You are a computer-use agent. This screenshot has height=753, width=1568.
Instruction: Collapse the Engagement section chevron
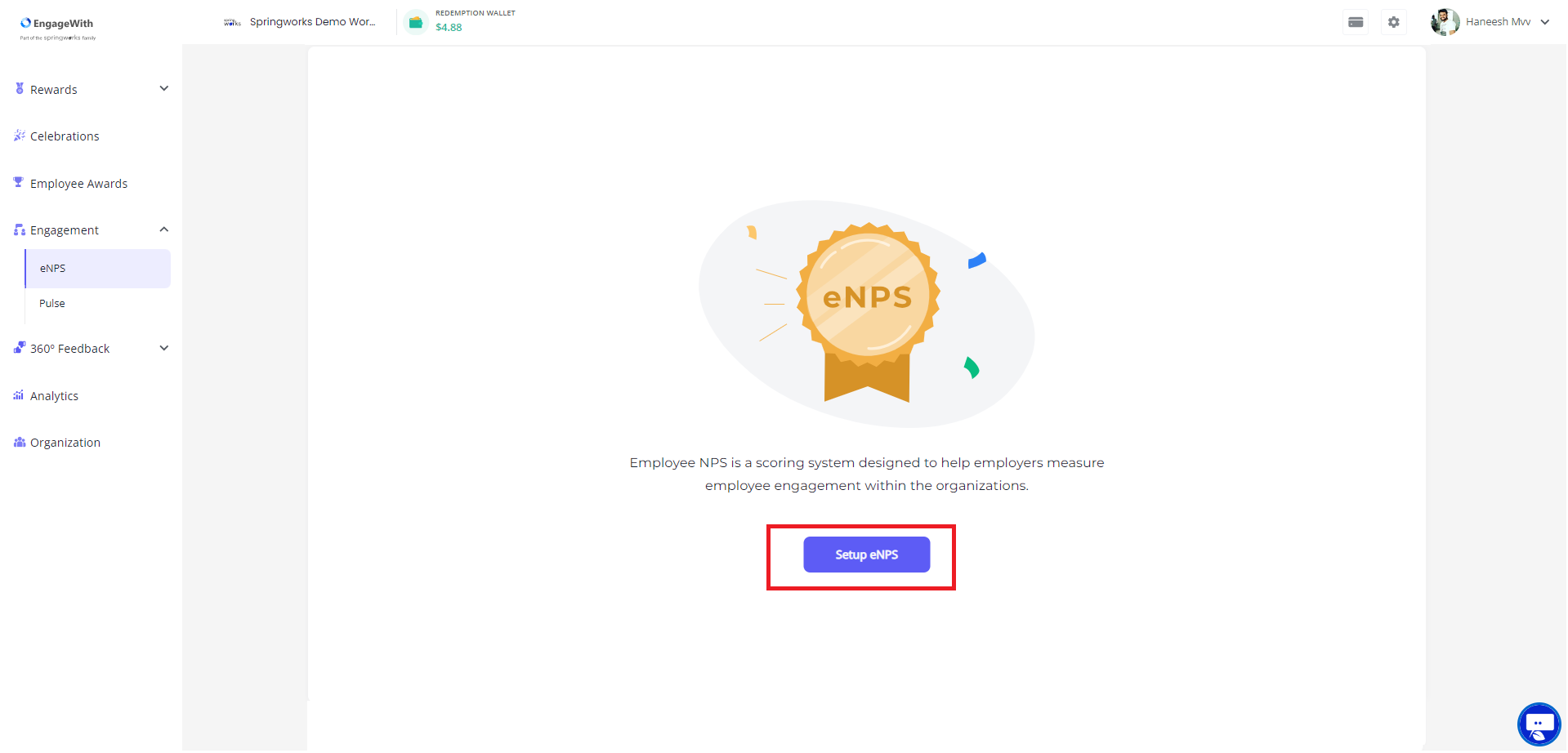(x=164, y=230)
